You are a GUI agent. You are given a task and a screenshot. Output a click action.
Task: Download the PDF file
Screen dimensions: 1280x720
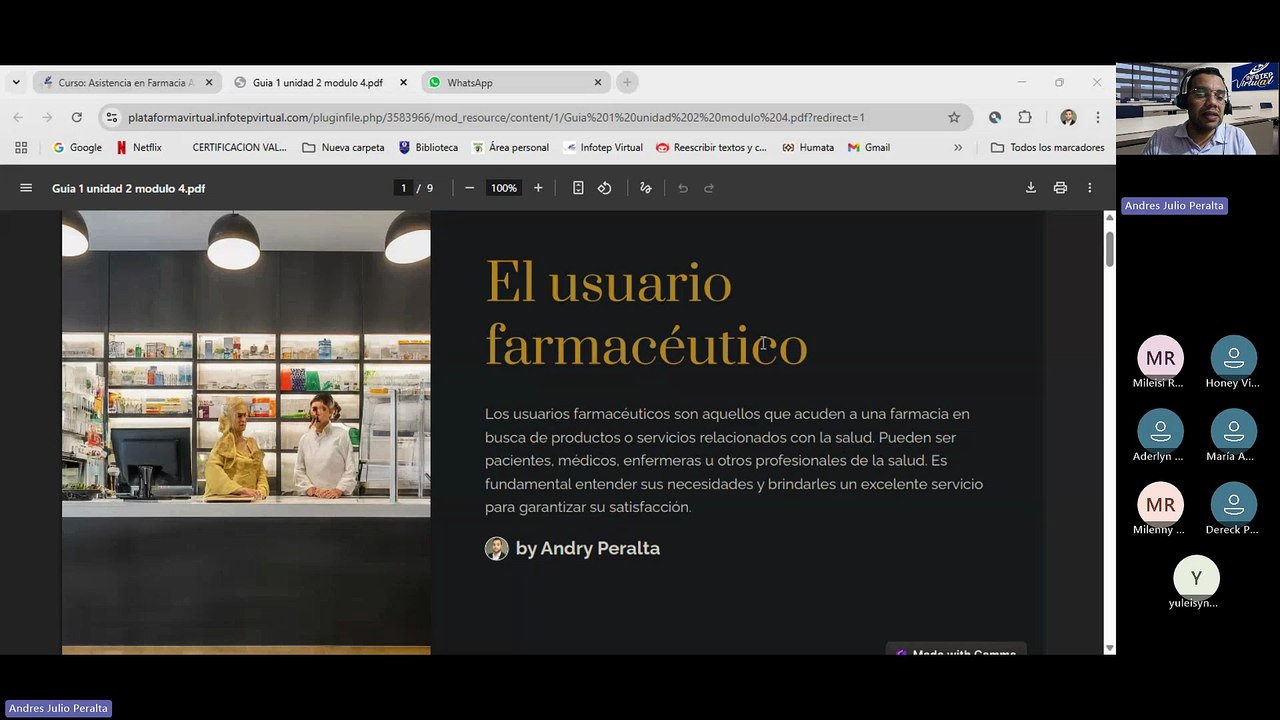pyautogui.click(x=1031, y=188)
